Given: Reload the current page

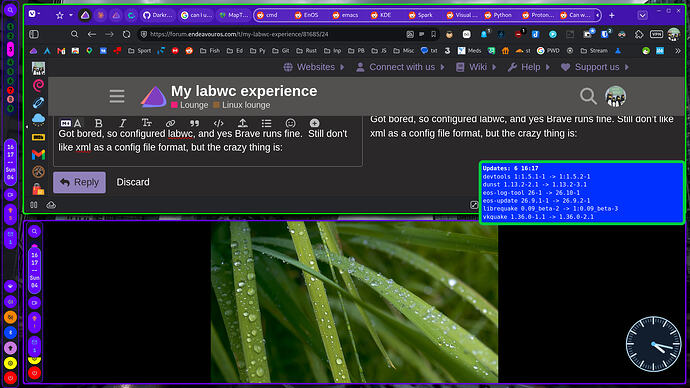Looking at the screenshot, I should (127, 34).
